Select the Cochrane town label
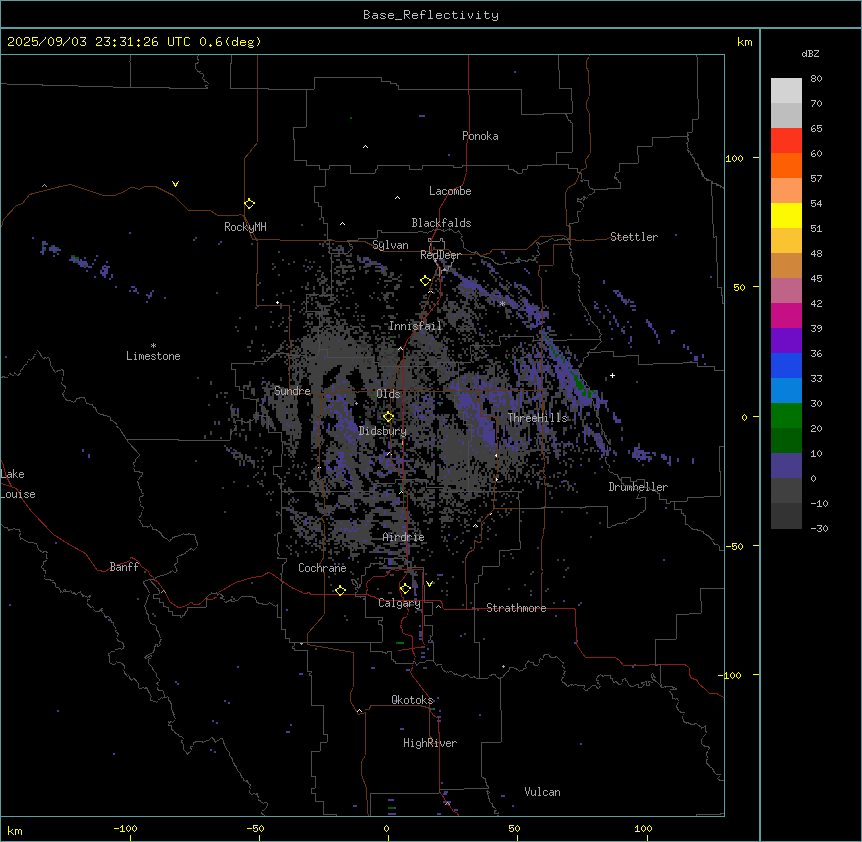 pos(322,568)
